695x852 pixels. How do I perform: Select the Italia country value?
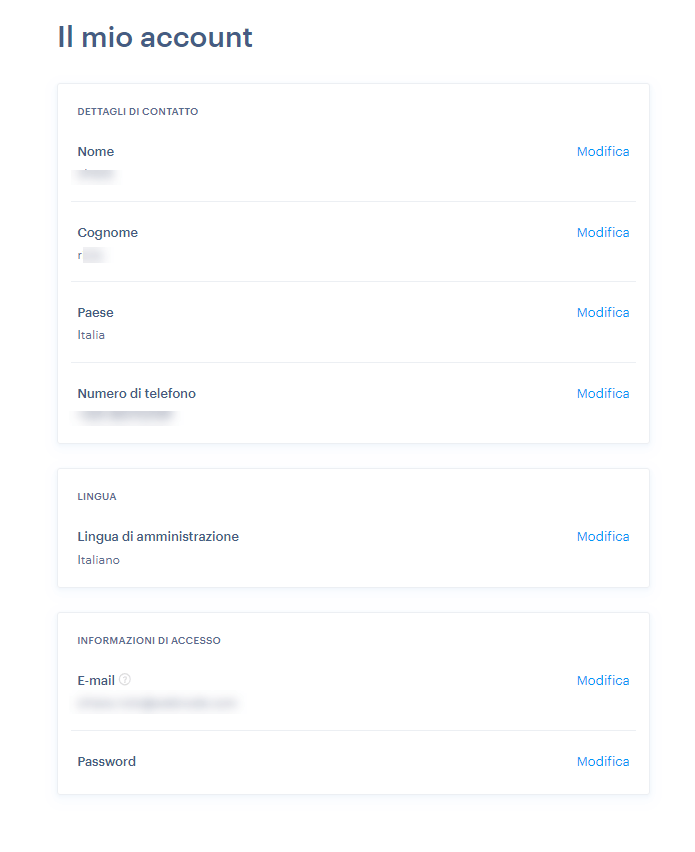pos(91,335)
